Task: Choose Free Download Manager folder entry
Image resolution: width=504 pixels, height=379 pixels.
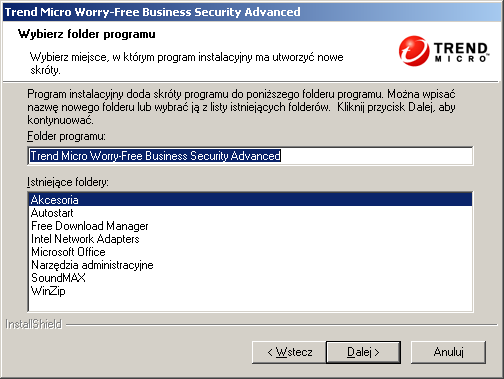Action: pyautogui.click(x=250, y=226)
